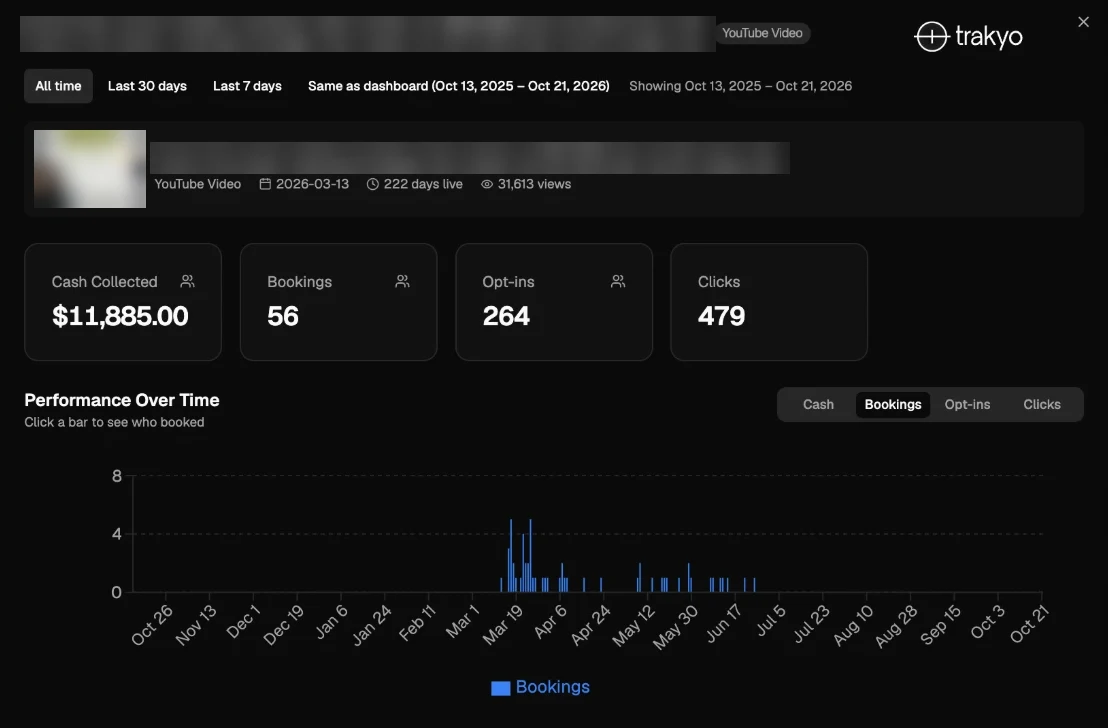Select the Last 30 days range

click(x=147, y=86)
